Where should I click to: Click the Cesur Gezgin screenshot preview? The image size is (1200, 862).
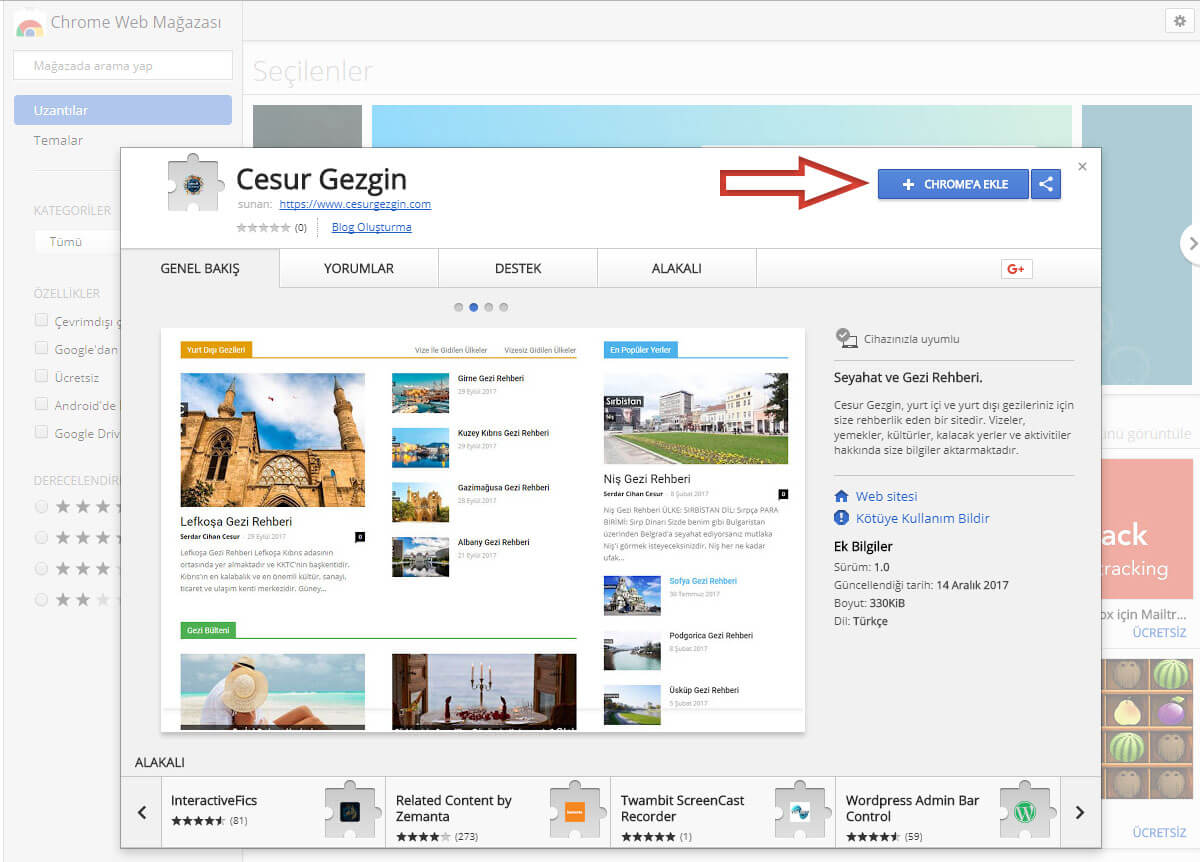[x=483, y=530]
